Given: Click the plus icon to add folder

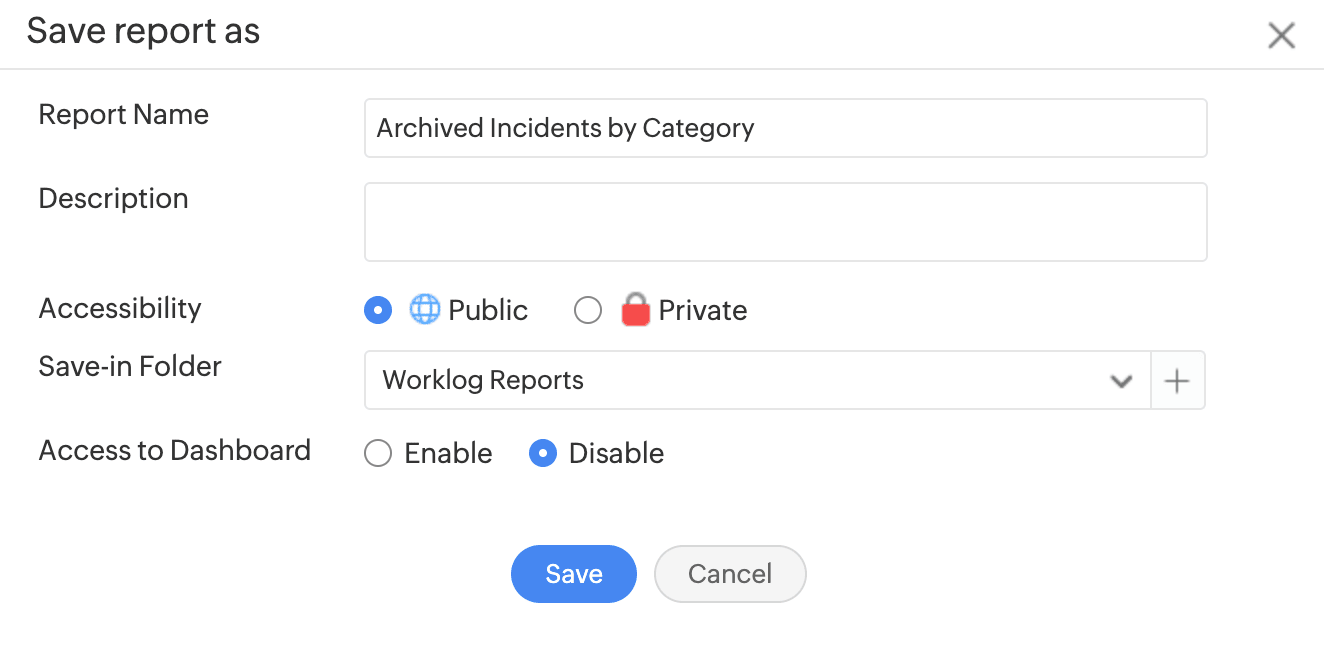Looking at the screenshot, I should (x=1178, y=381).
